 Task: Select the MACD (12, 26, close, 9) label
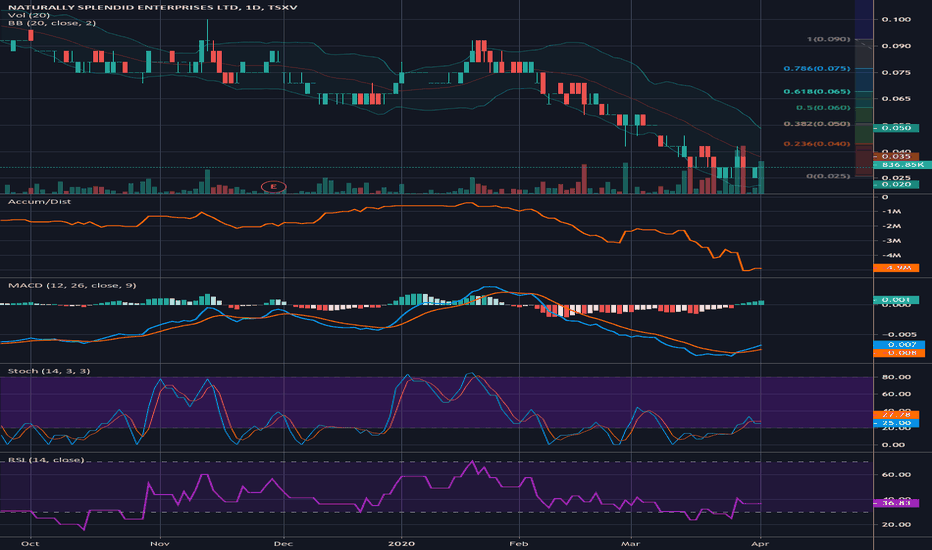pyautogui.click(x=72, y=285)
